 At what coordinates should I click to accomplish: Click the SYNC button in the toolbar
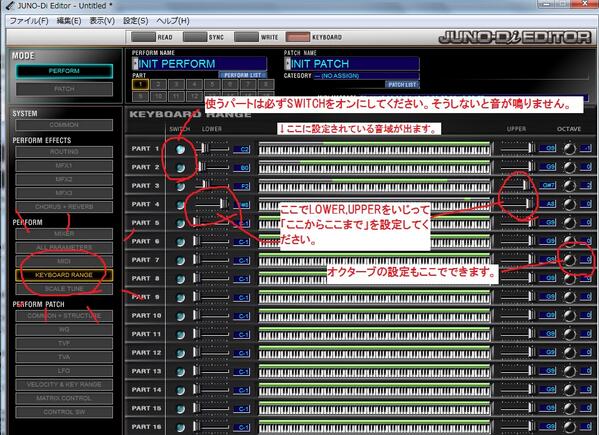(x=195, y=37)
